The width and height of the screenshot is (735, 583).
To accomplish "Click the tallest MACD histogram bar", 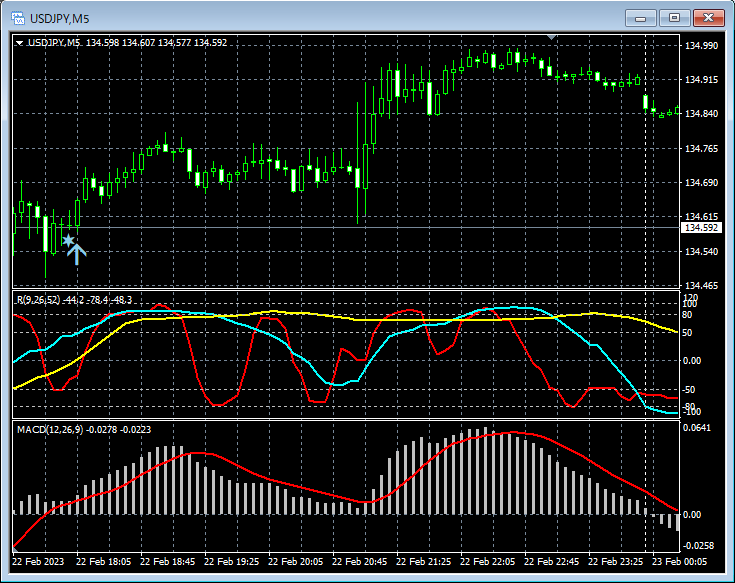I will (x=486, y=471).
